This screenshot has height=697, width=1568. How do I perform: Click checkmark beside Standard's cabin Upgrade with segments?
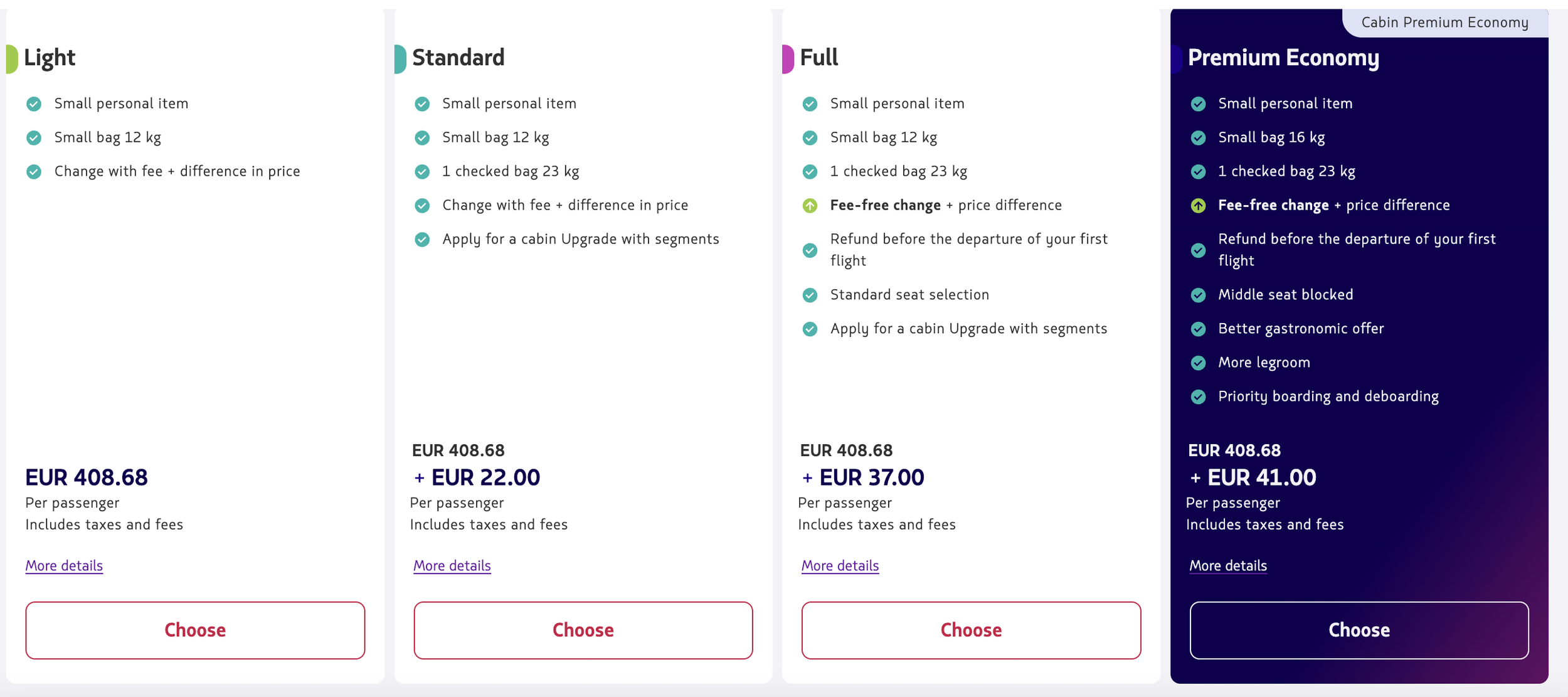point(422,239)
